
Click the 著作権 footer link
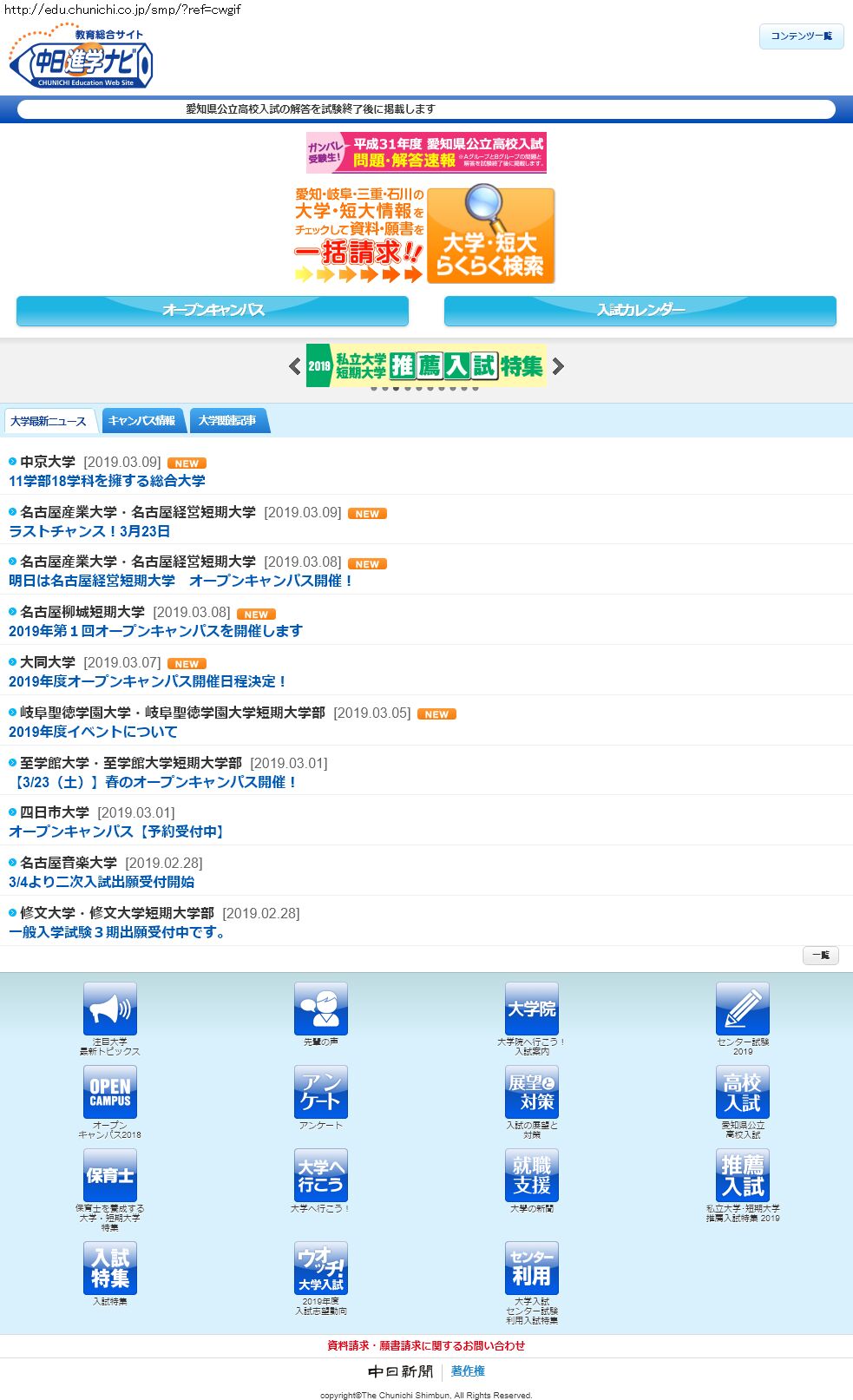pyautogui.click(x=468, y=1371)
